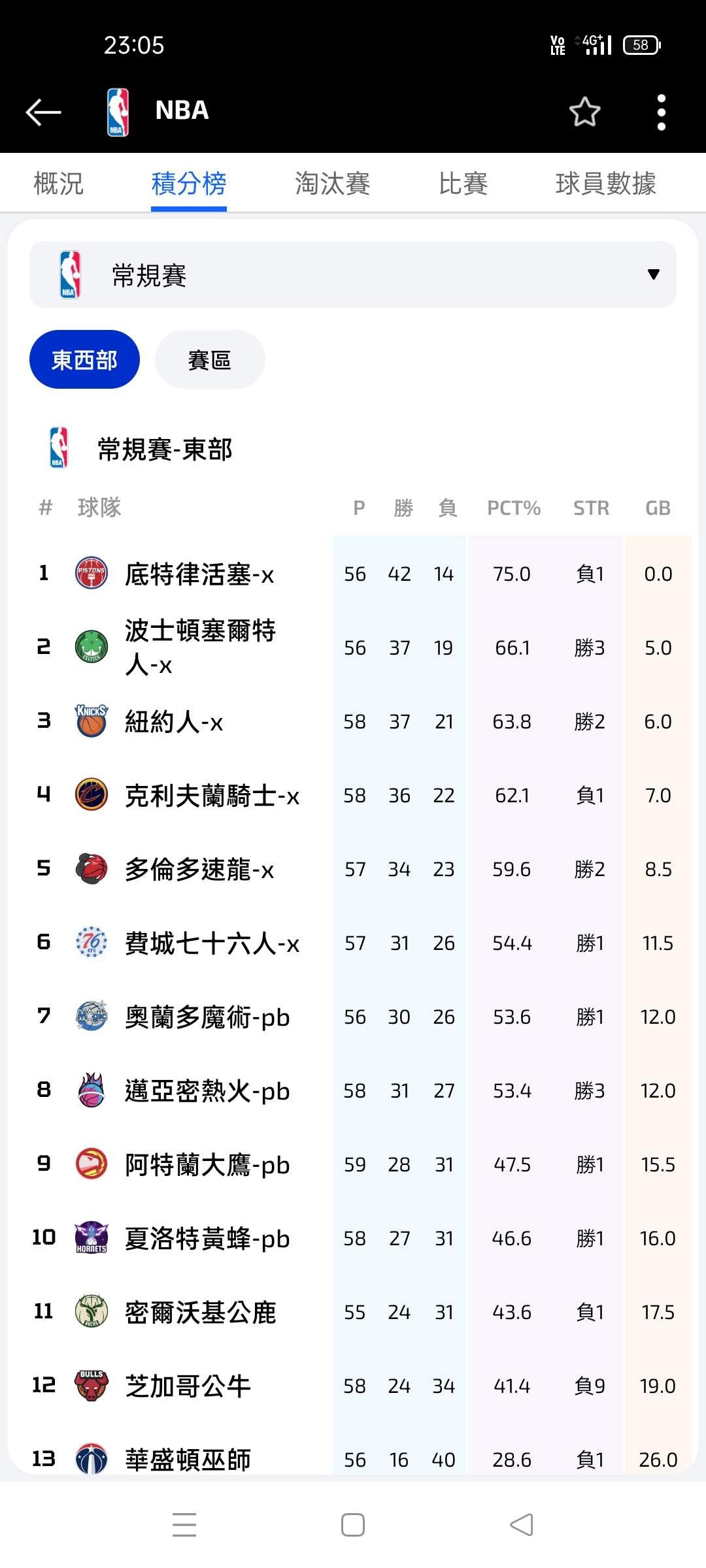Tap the back arrow icon
Viewport: 706px width, 1568px height.
(43, 112)
